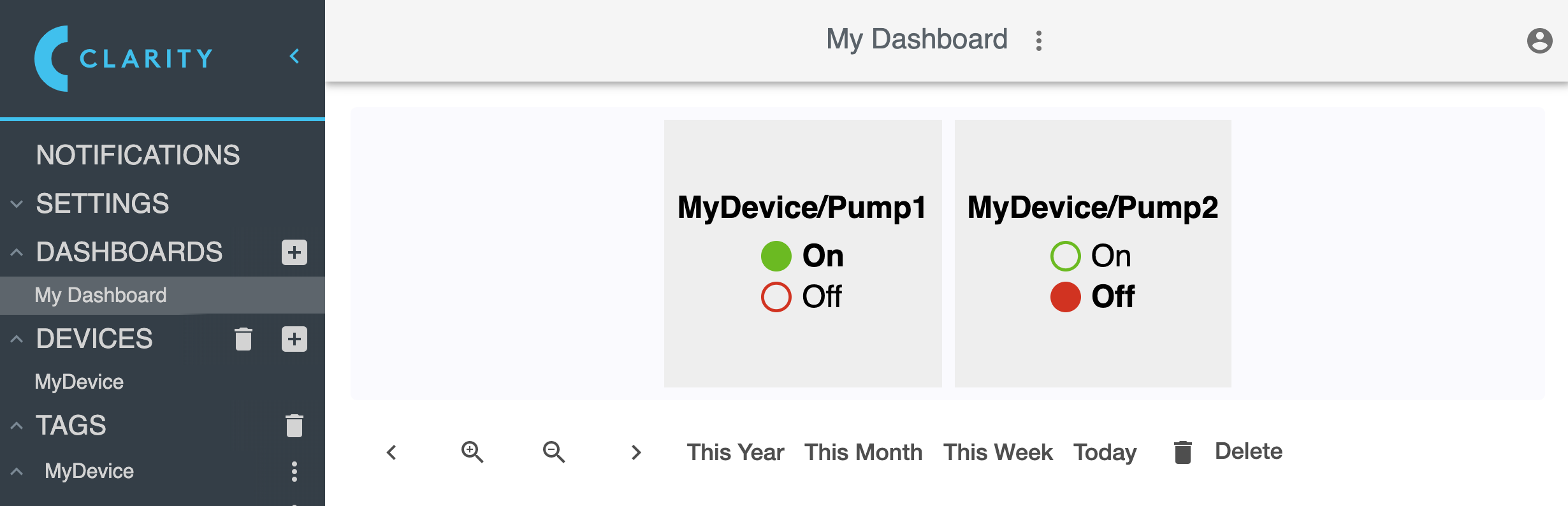1568x506 pixels.
Task: Add a new device with plus icon
Action: click(x=294, y=339)
